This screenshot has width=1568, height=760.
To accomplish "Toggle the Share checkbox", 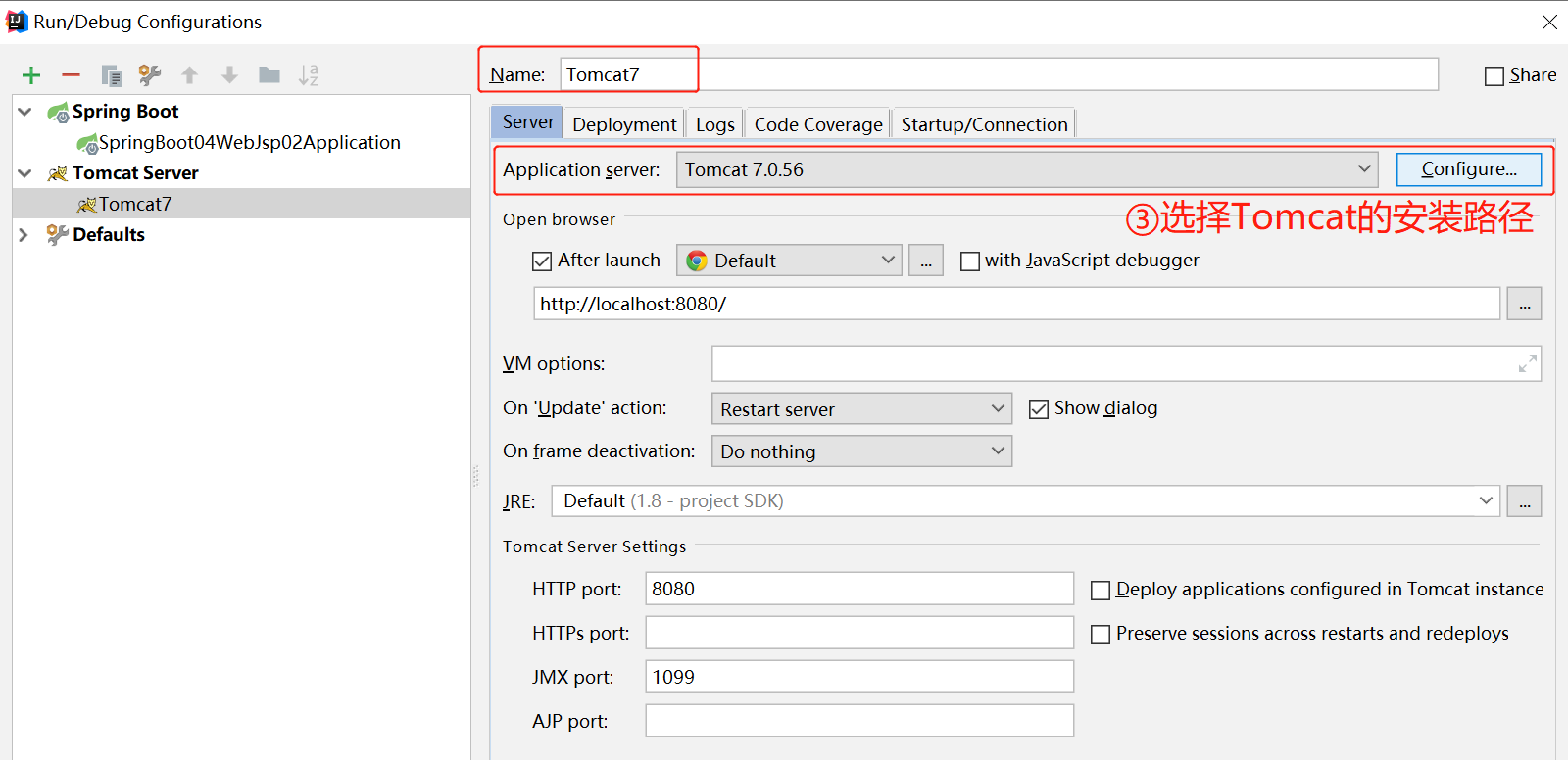I will (1494, 75).
